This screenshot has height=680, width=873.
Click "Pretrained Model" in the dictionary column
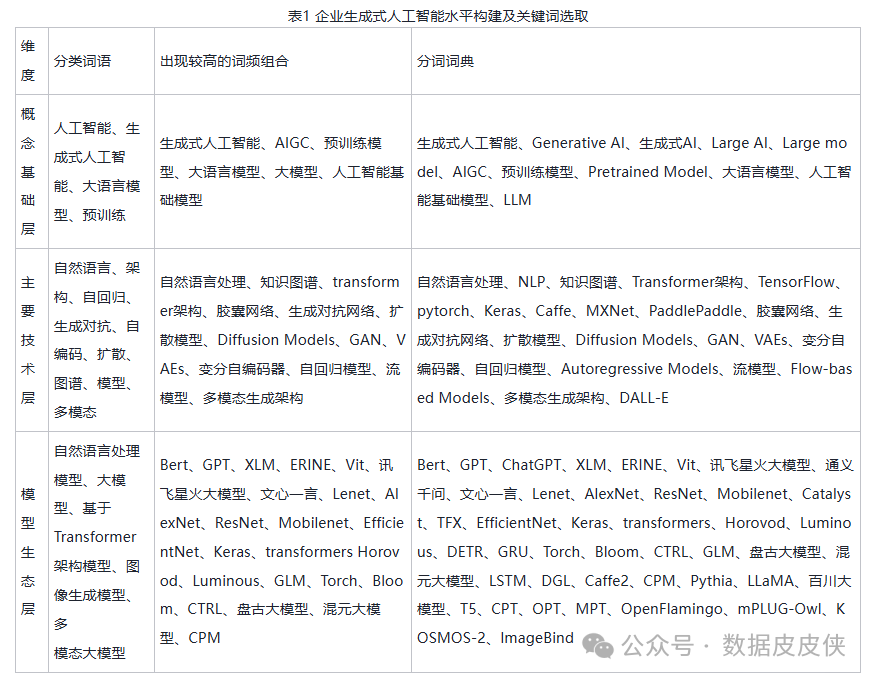[x=648, y=172]
